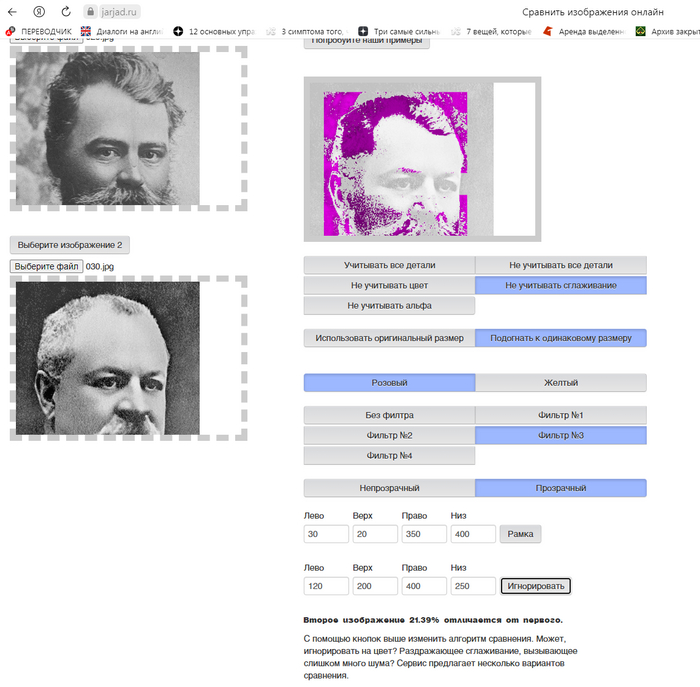Choose 'Желтый' highlight color
The height and width of the screenshot is (687, 700).
pos(561,383)
